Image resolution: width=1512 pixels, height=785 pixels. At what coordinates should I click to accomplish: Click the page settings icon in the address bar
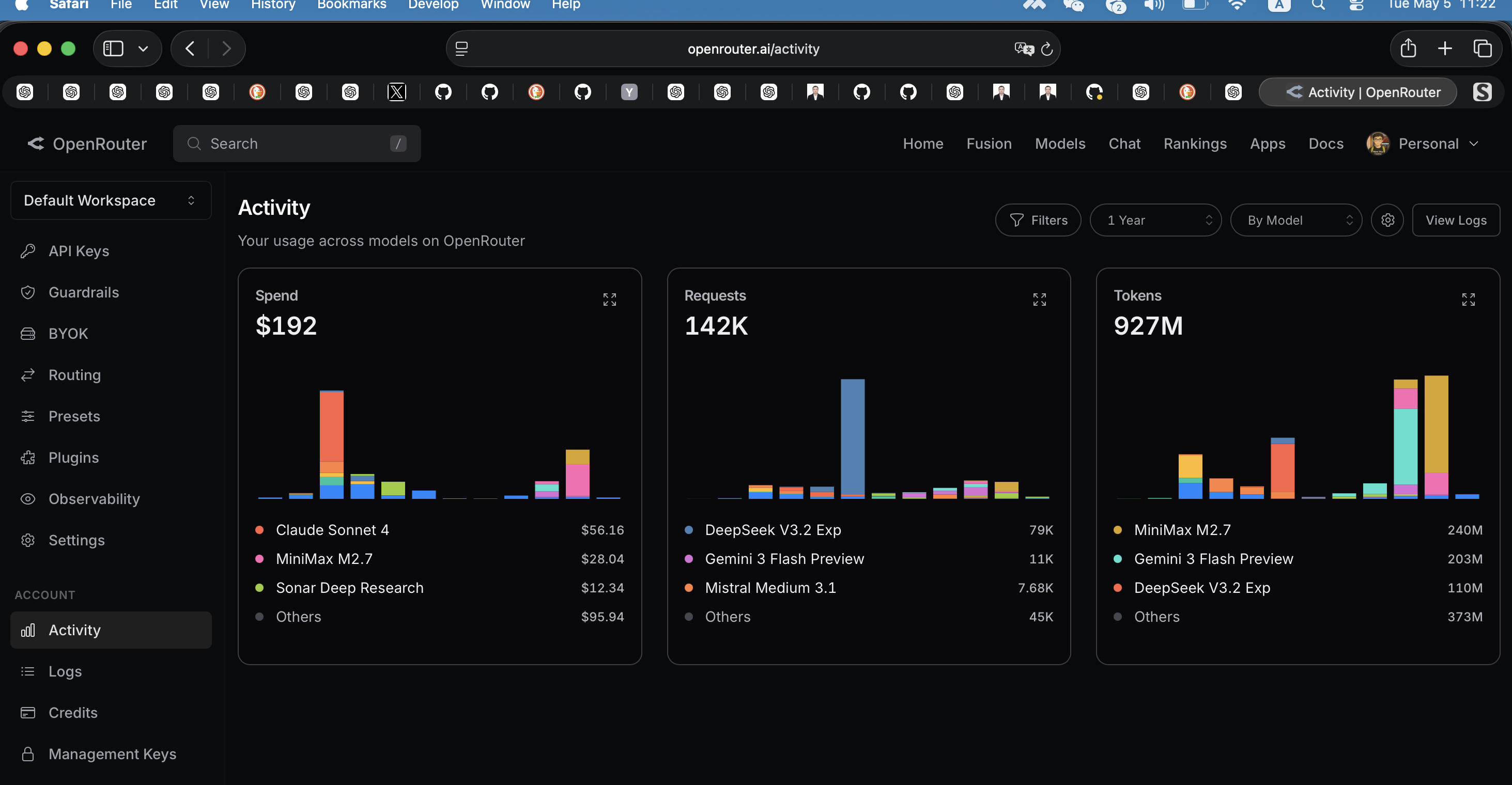point(462,49)
